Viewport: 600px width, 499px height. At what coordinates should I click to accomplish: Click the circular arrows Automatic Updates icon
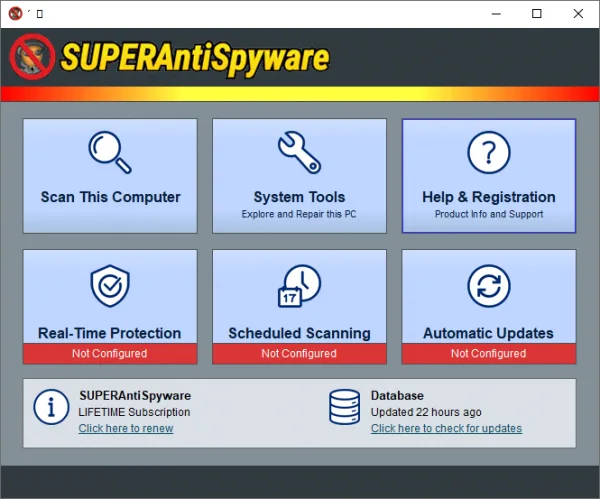tap(489, 285)
